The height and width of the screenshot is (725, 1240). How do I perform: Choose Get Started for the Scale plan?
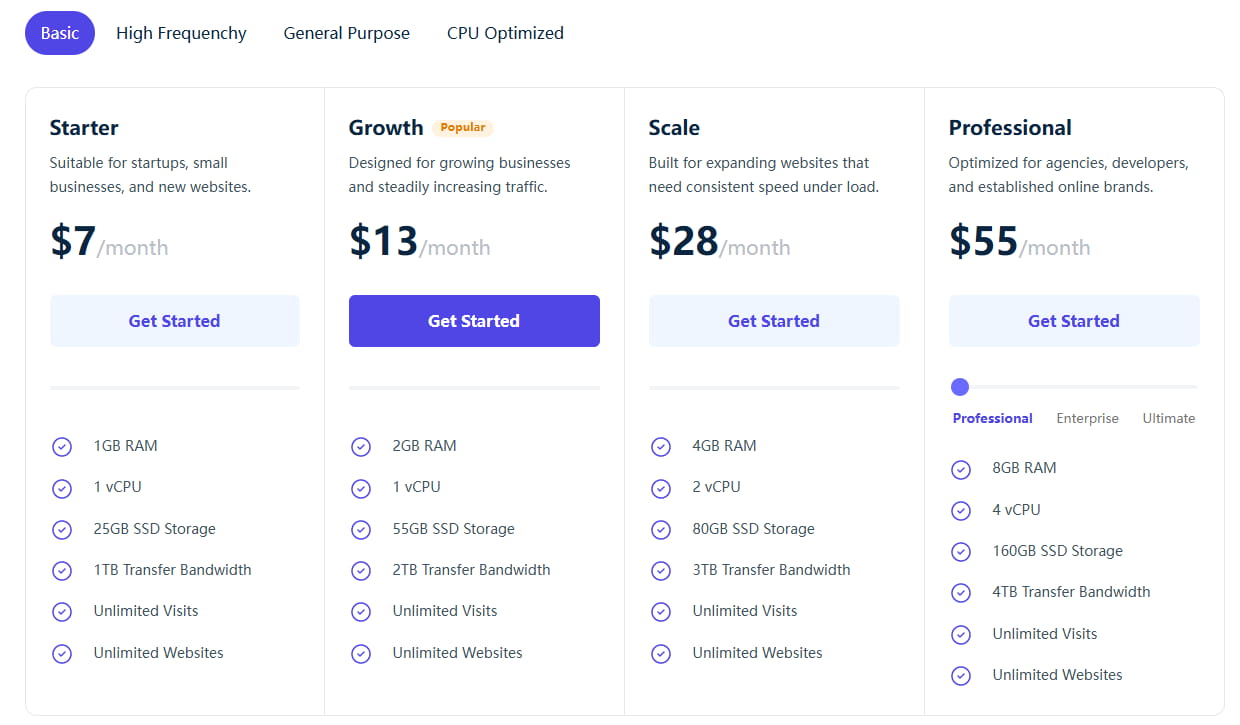(x=774, y=321)
